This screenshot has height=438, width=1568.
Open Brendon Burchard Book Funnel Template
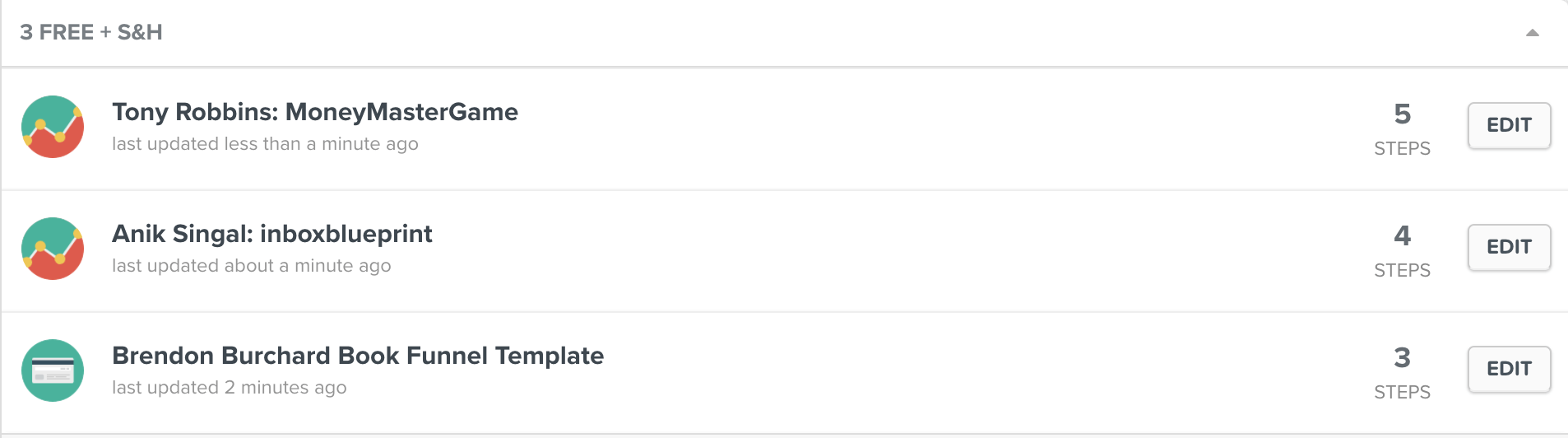357,356
